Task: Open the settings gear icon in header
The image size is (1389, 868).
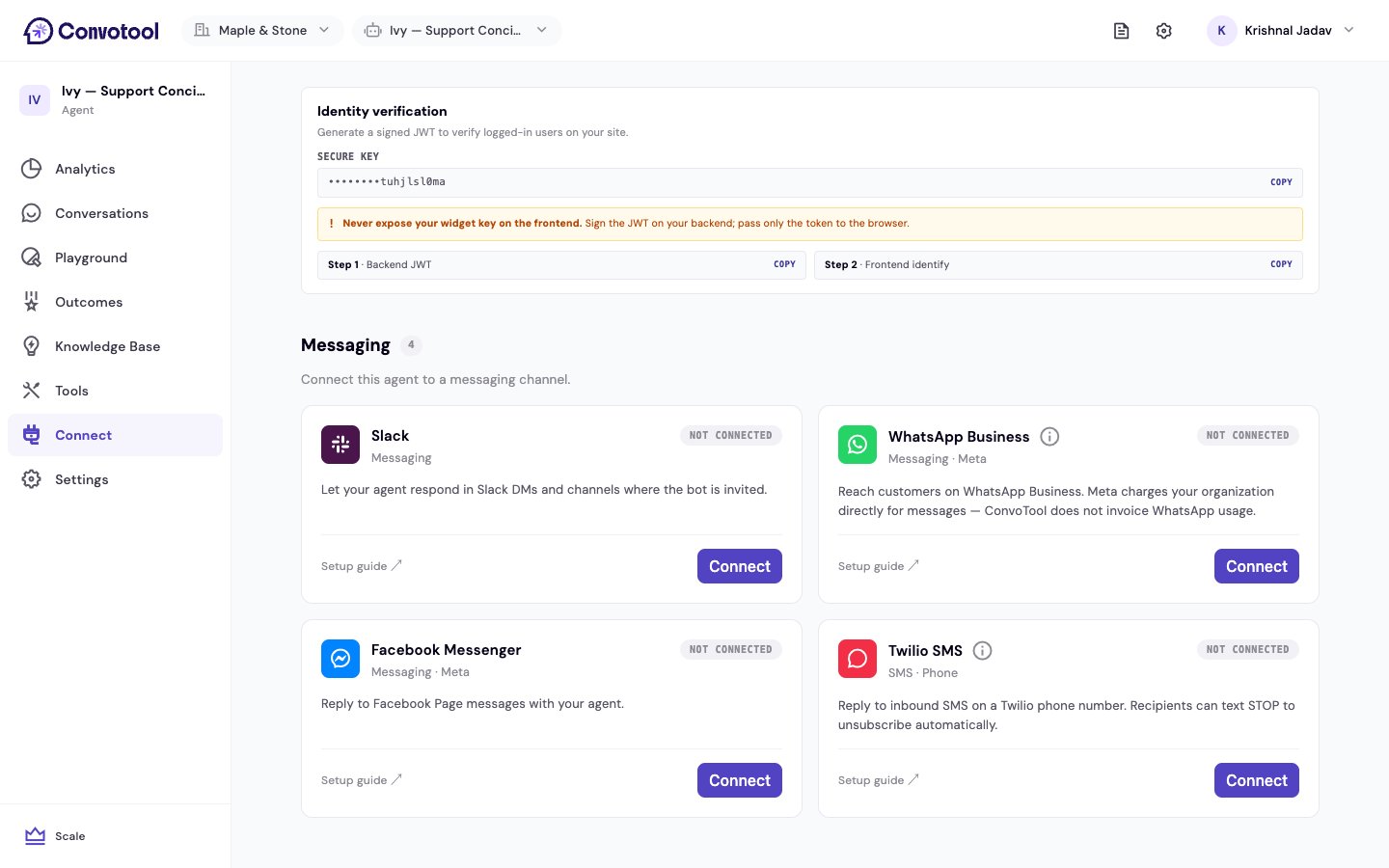Action: pos(1164,31)
